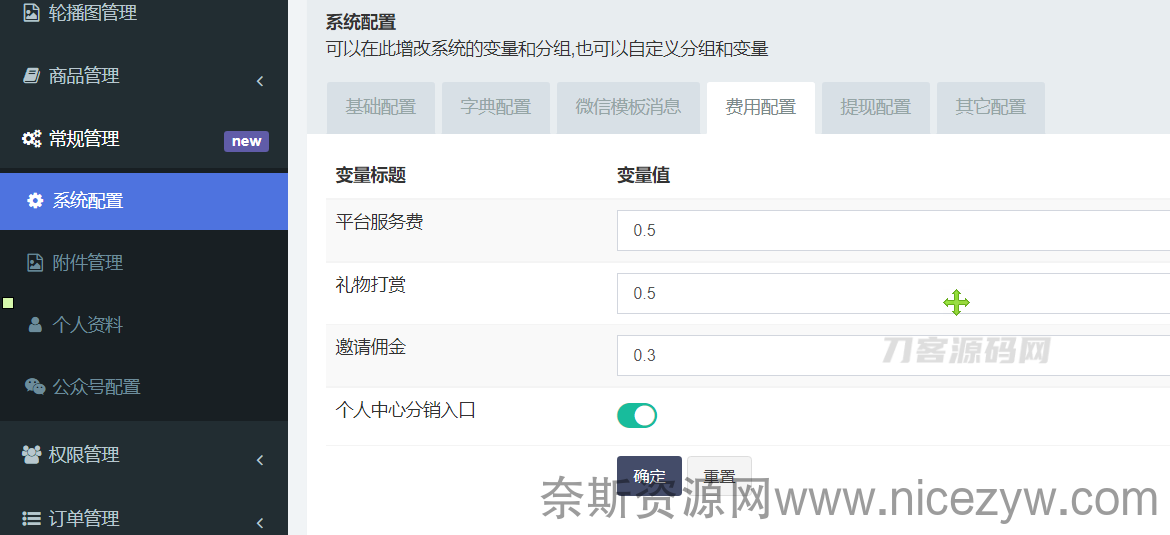Open the 其它配置 tab
This screenshot has width=1170, height=535.
tap(991, 107)
